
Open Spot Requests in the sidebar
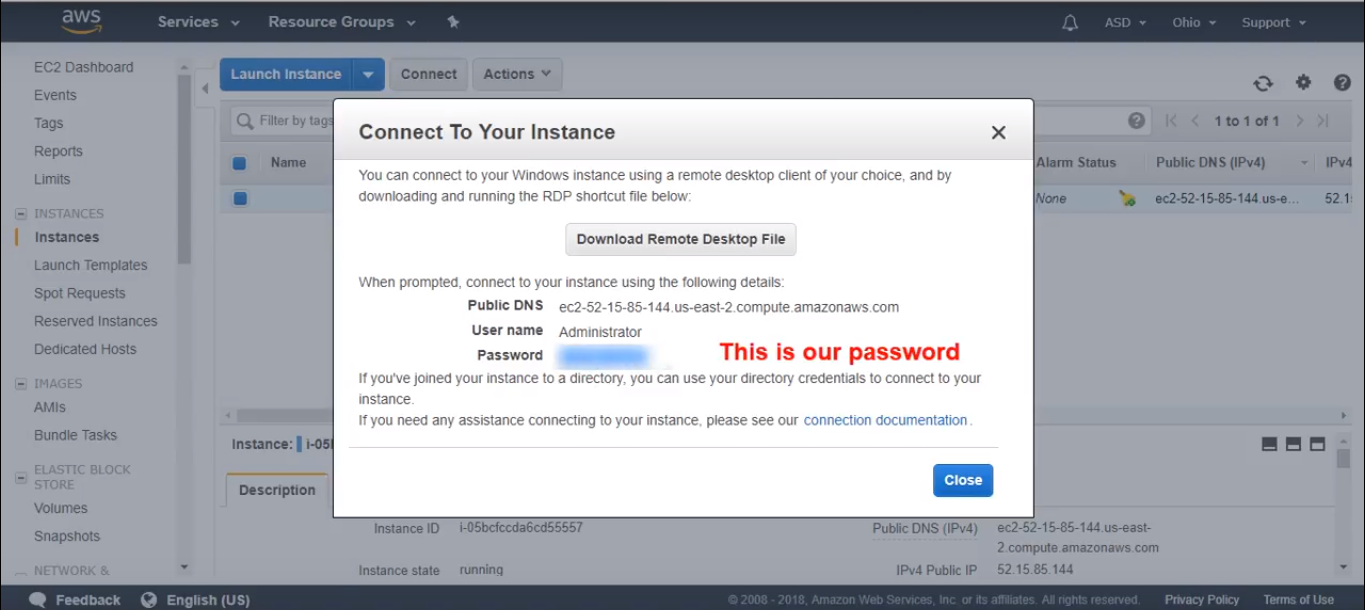80,293
